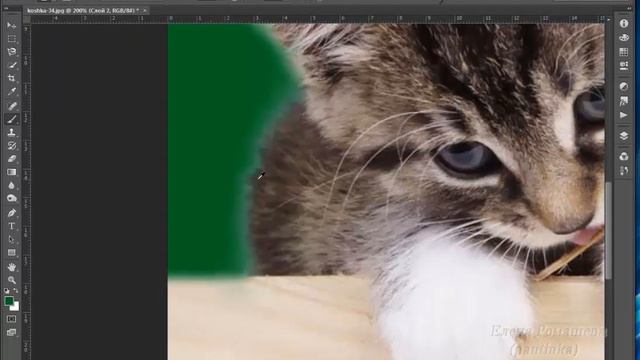
Task: Select the Move tool
Action: (x=11, y=25)
